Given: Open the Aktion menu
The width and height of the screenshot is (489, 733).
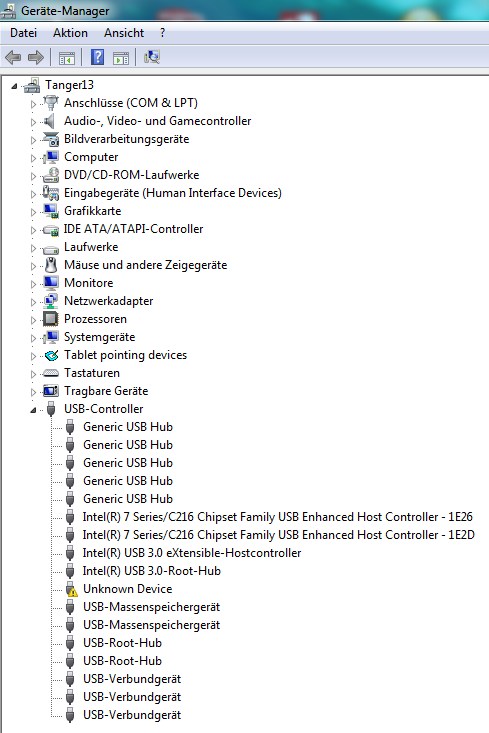Looking at the screenshot, I should pos(71,33).
